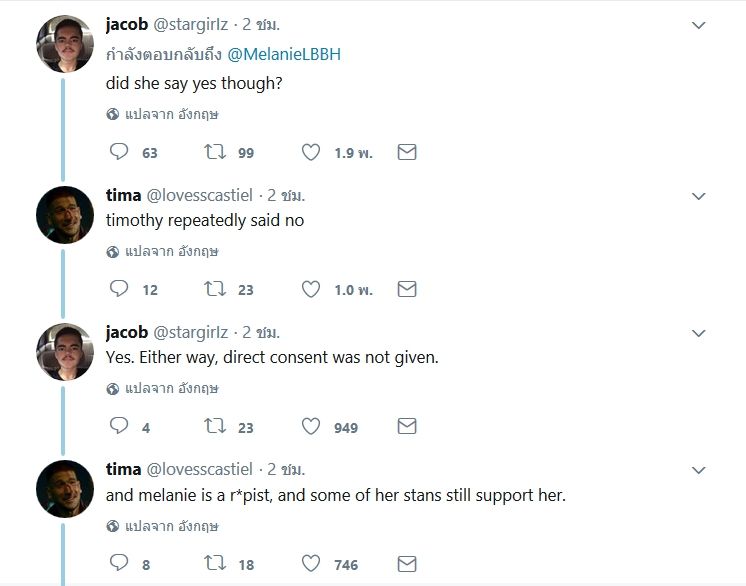Message the "timothy repeatedly said no" tweet
Screen dimensions: 746x586
407,289
